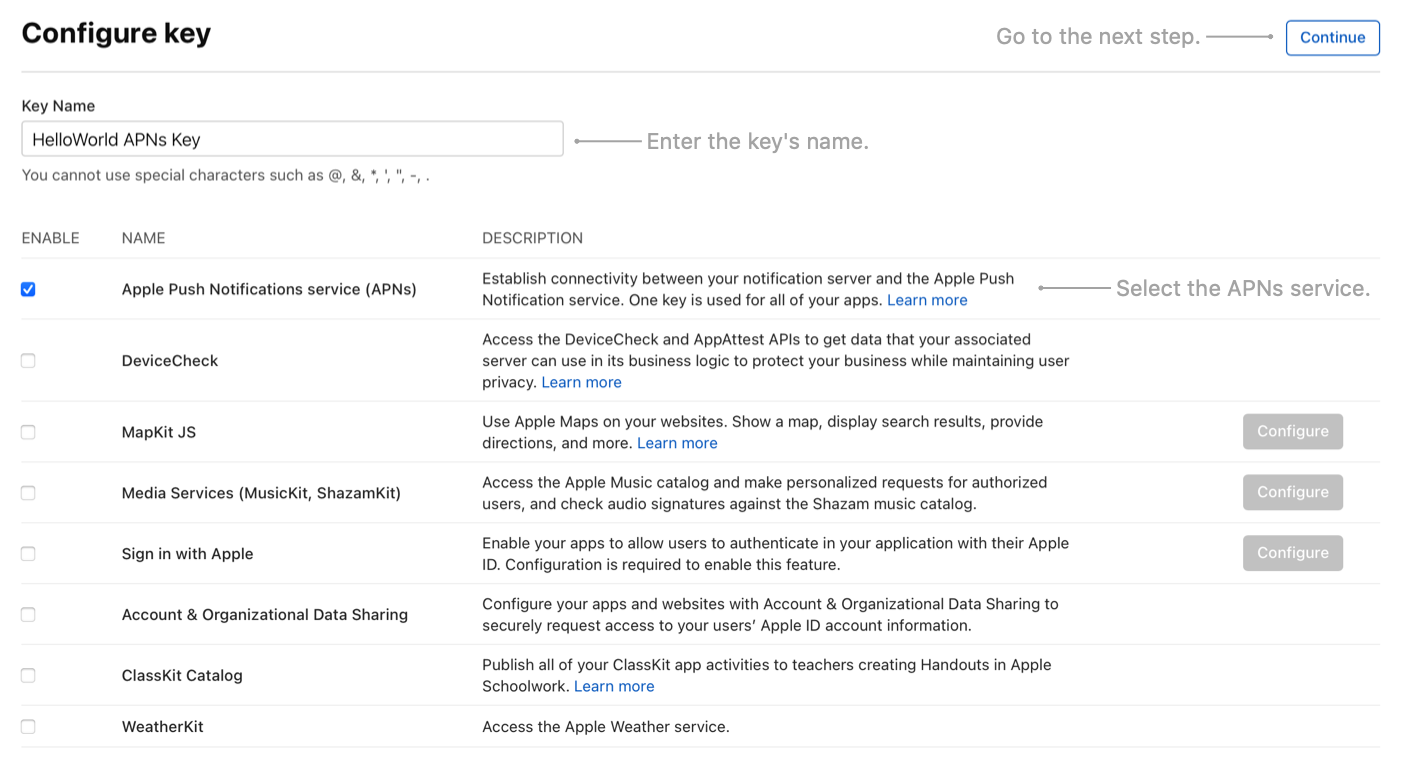This screenshot has width=1402, height=771.
Task: Click the APNs description starting "Establish connectivity"
Action: pyautogui.click(x=748, y=289)
